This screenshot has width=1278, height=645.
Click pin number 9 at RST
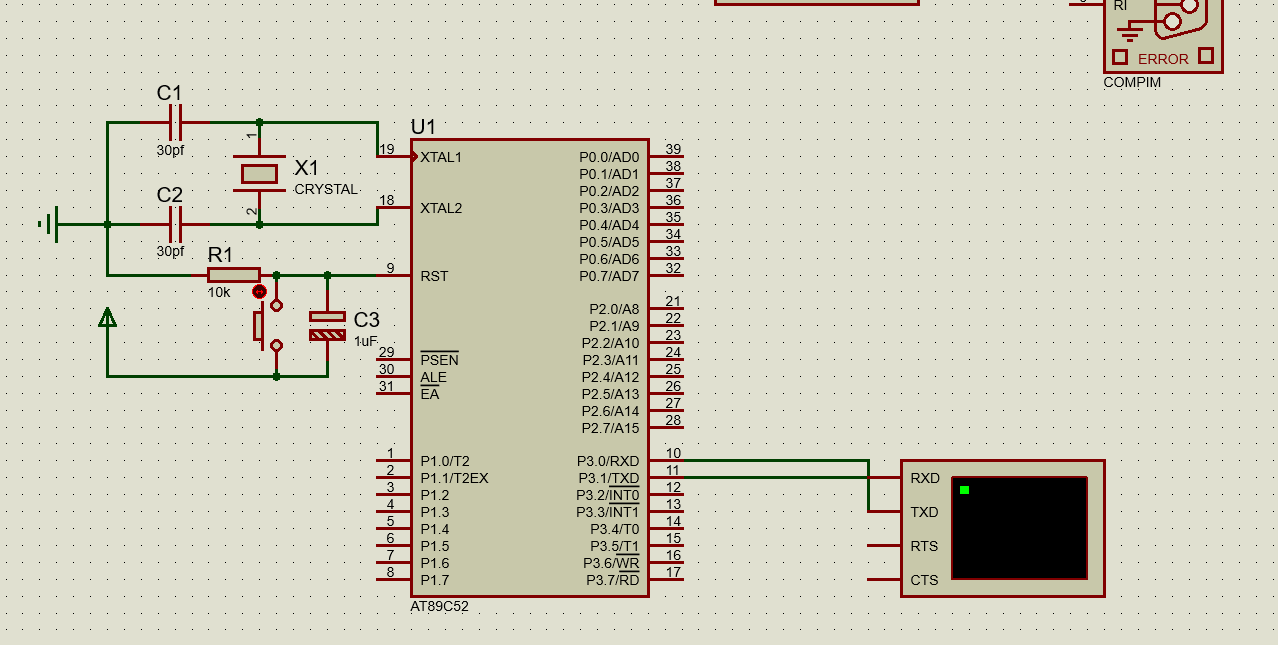(x=390, y=268)
